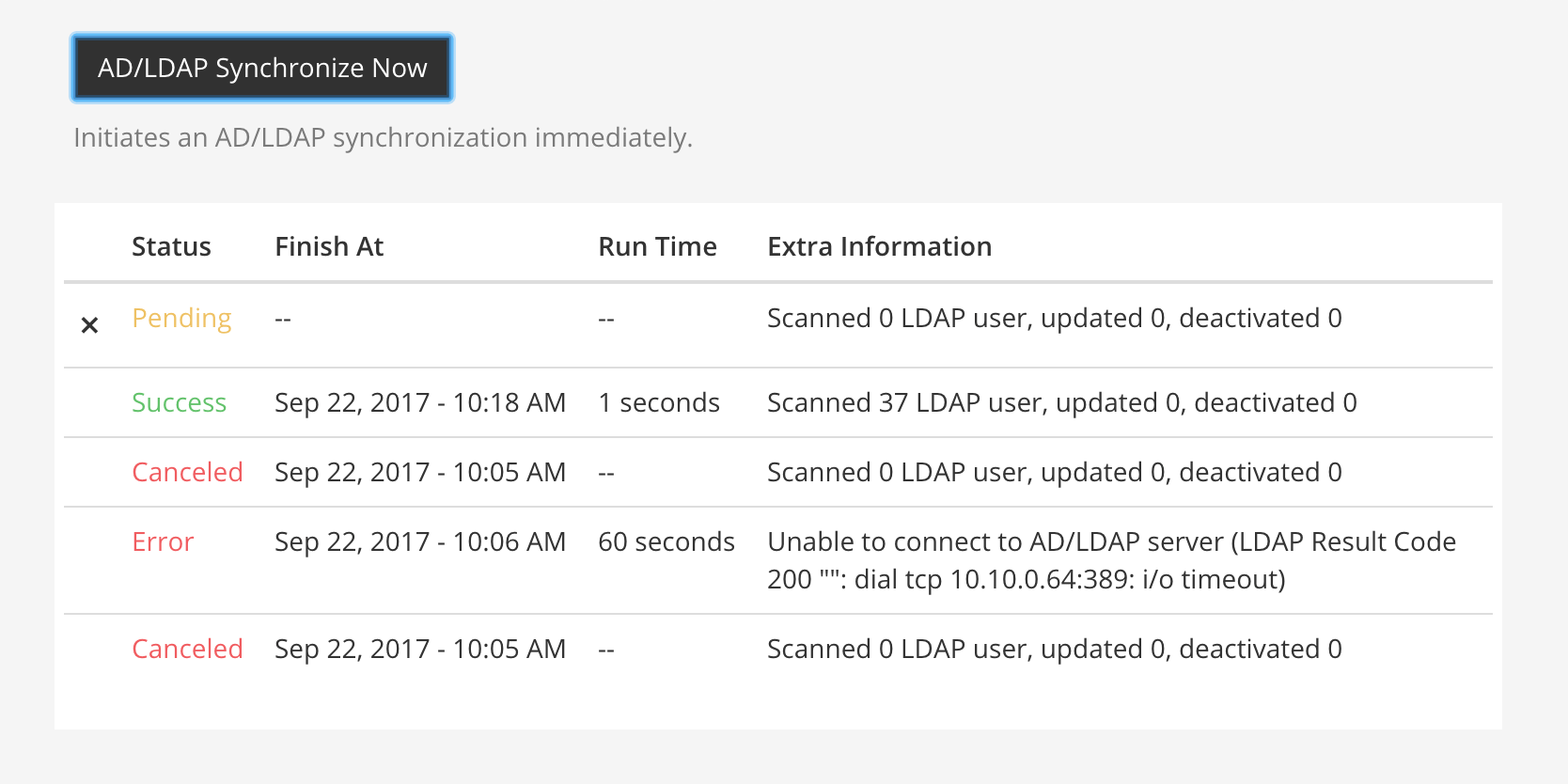
Task: Click the Initiates an AD/LDAP synchronization text
Action: [382, 137]
